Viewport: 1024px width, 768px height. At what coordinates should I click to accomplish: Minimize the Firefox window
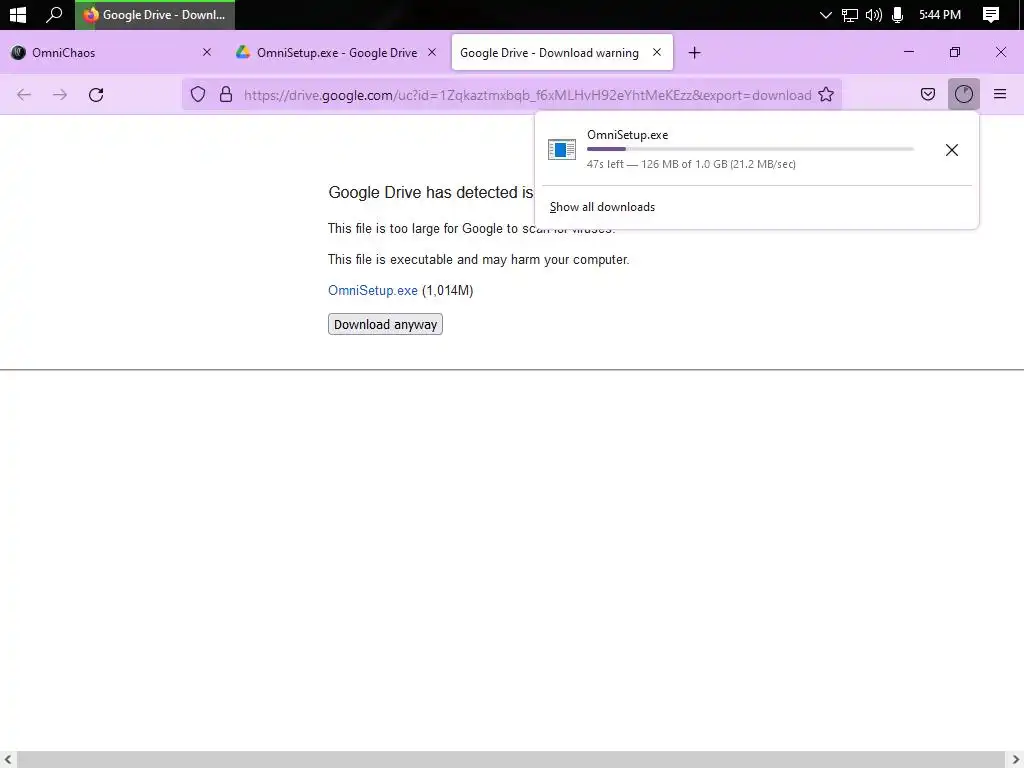[x=909, y=52]
